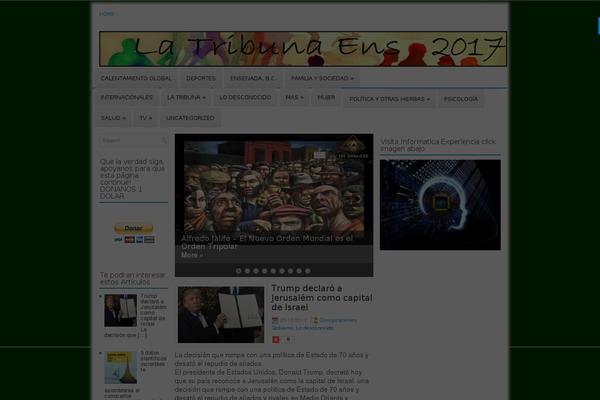Click the crowd mural slider image
600x400 pixels.
(274, 189)
